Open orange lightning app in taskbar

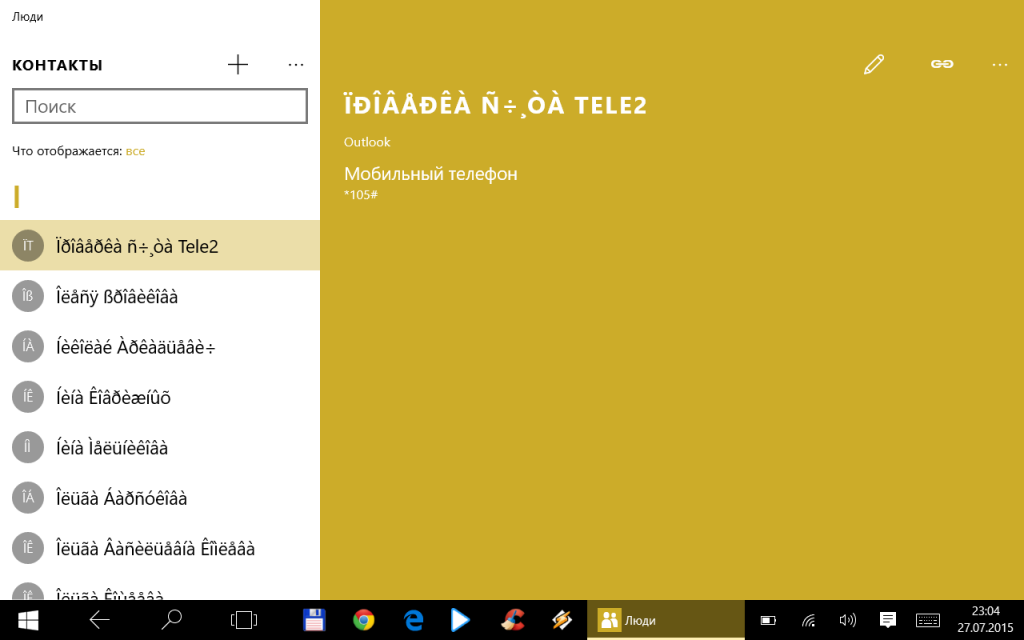562,620
